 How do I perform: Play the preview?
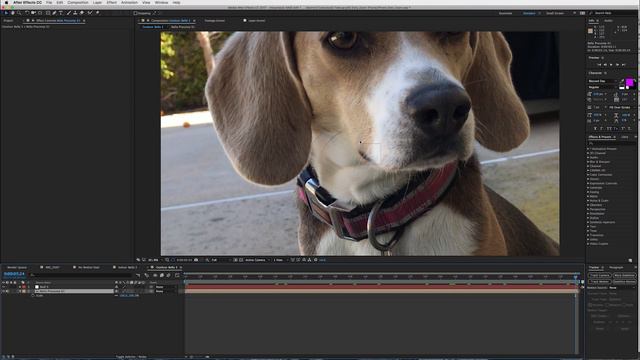tap(611, 64)
